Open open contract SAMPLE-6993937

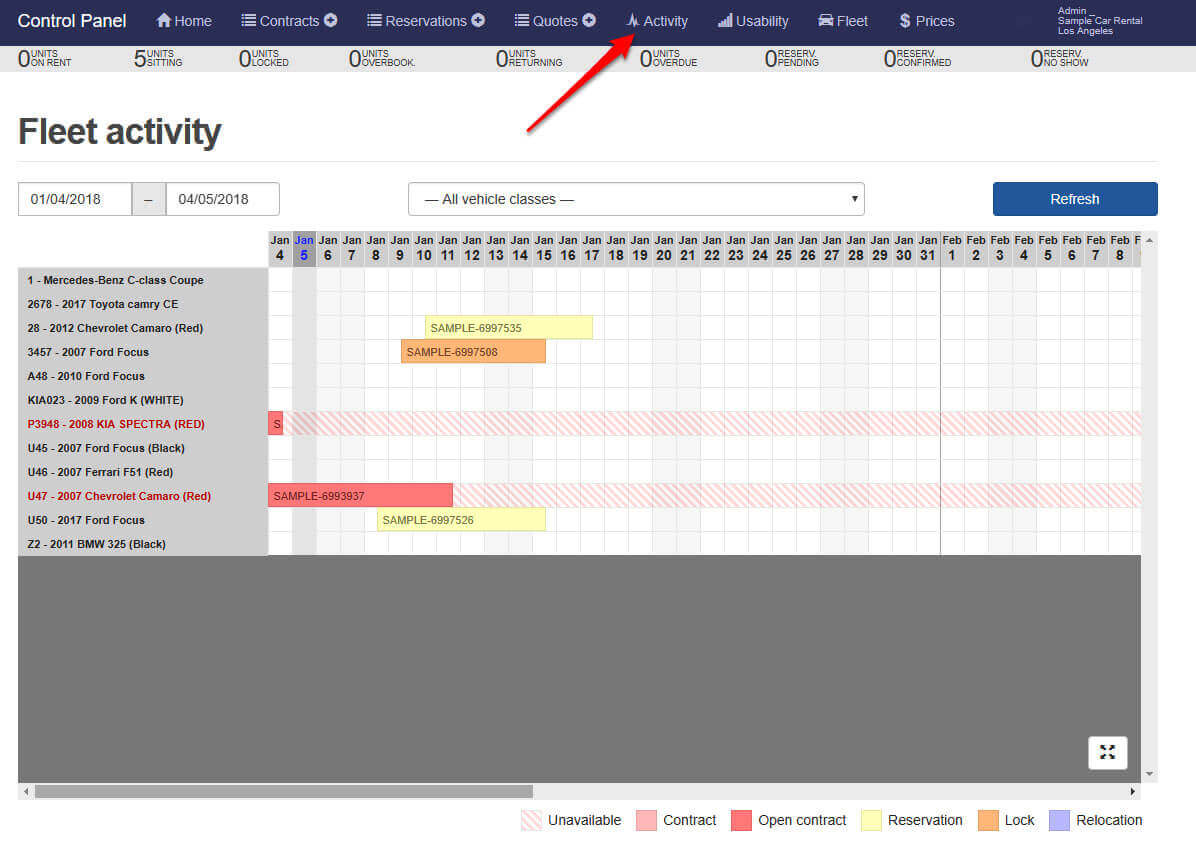click(x=360, y=496)
